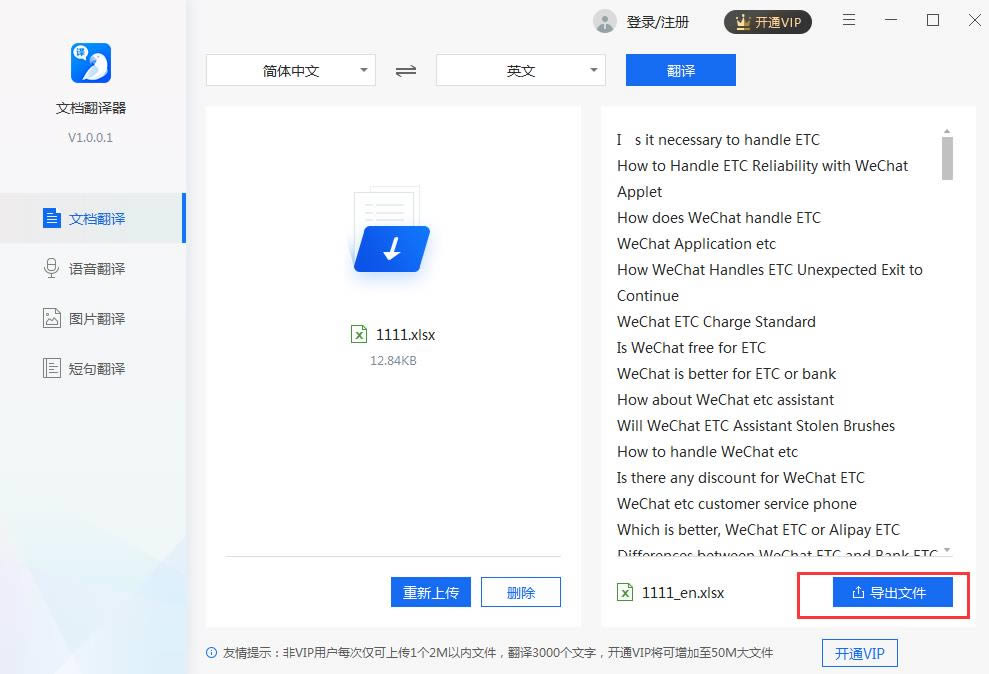Click the microphone voice translation icon
The height and width of the screenshot is (674, 989).
click(52, 268)
